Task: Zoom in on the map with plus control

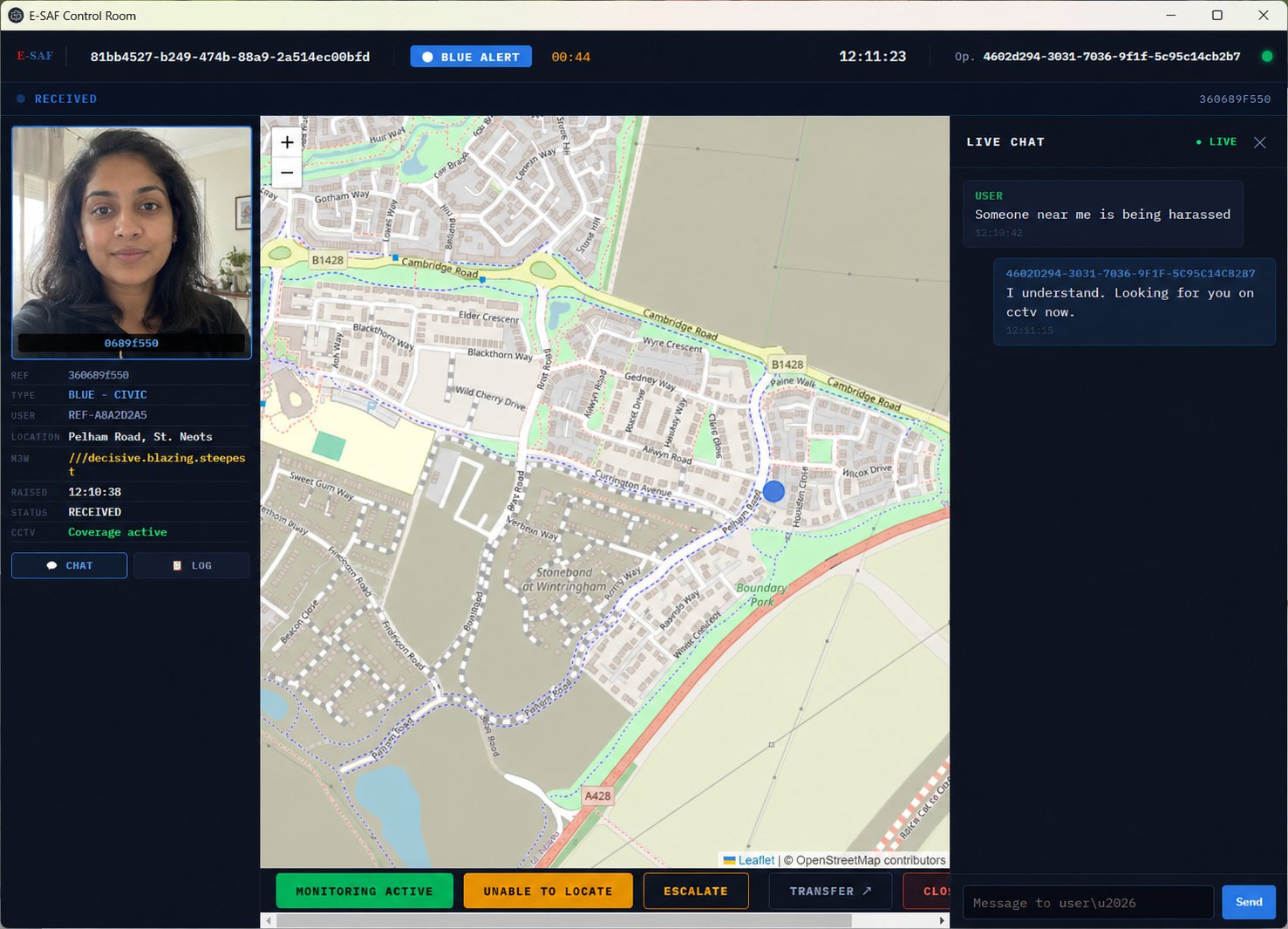Action: pyautogui.click(x=287, y=142)
